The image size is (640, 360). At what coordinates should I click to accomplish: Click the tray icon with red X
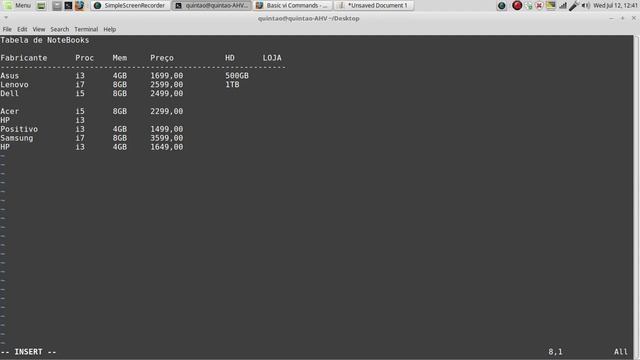(539, 6)
